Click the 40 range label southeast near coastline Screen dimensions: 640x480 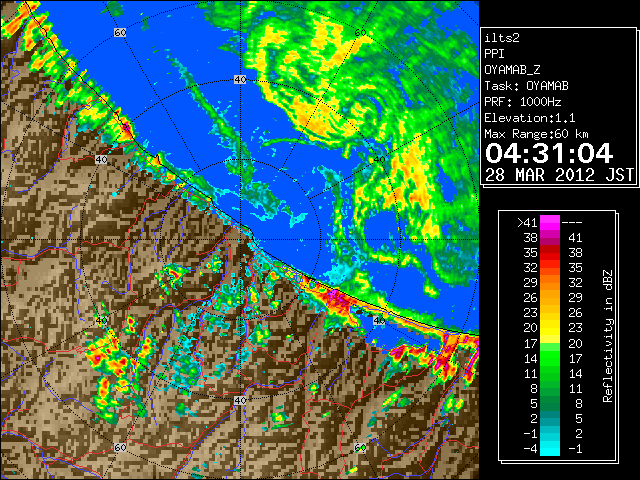(379, 320)
